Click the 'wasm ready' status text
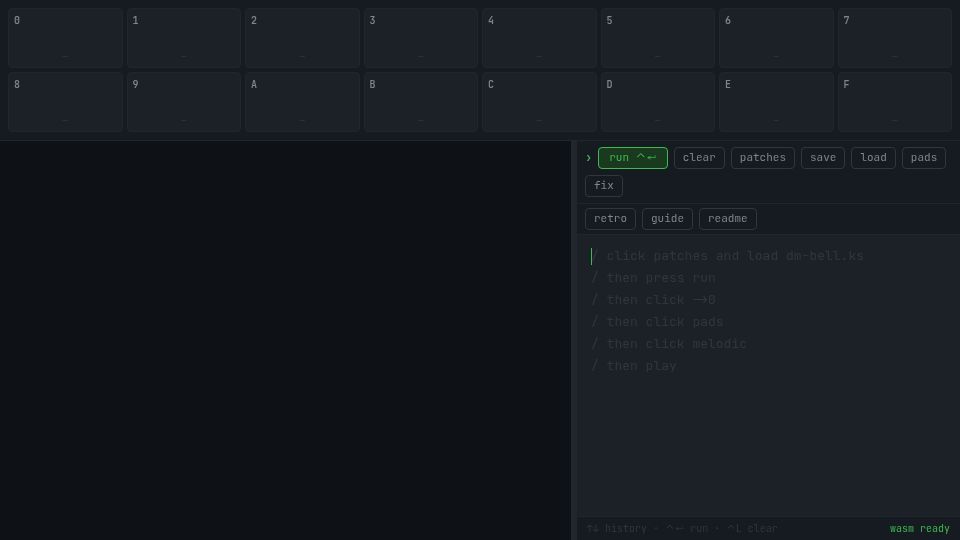Screen dimensions: 960x540 point(920,528)
